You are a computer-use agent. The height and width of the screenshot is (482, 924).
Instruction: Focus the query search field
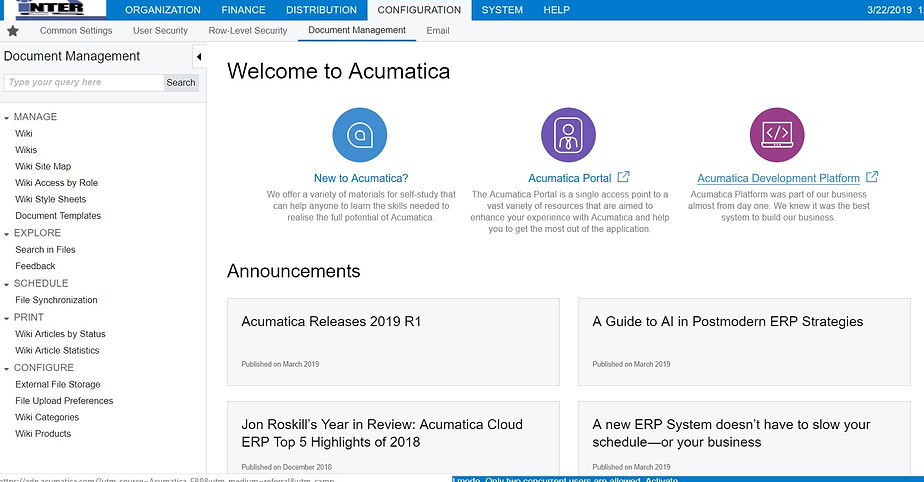coord(84,82)
